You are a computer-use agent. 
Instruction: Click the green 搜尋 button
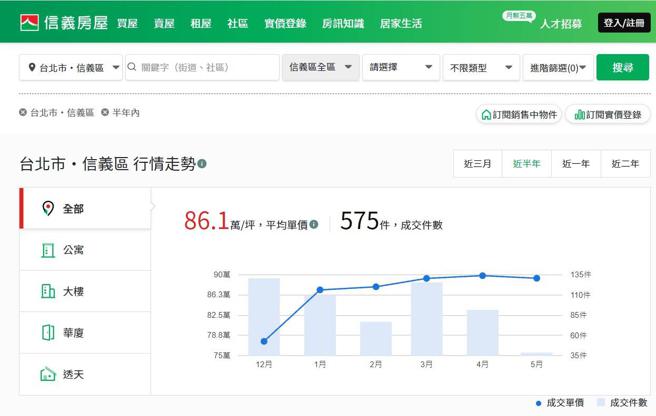[623, 67]
